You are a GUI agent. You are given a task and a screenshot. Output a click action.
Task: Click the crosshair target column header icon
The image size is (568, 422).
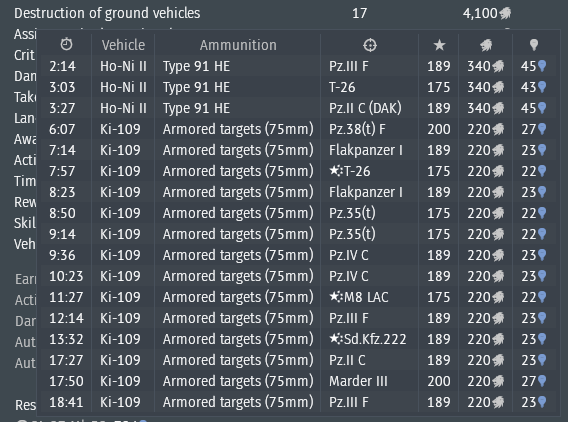tap(369, 45)
